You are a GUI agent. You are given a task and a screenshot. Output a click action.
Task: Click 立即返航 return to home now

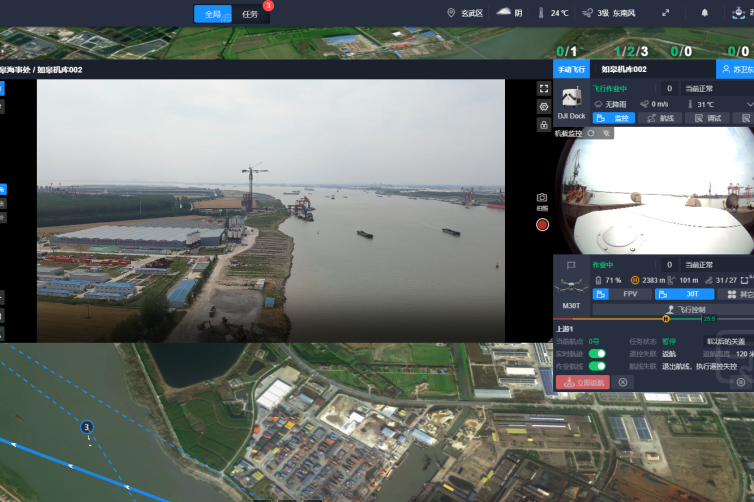583,383
